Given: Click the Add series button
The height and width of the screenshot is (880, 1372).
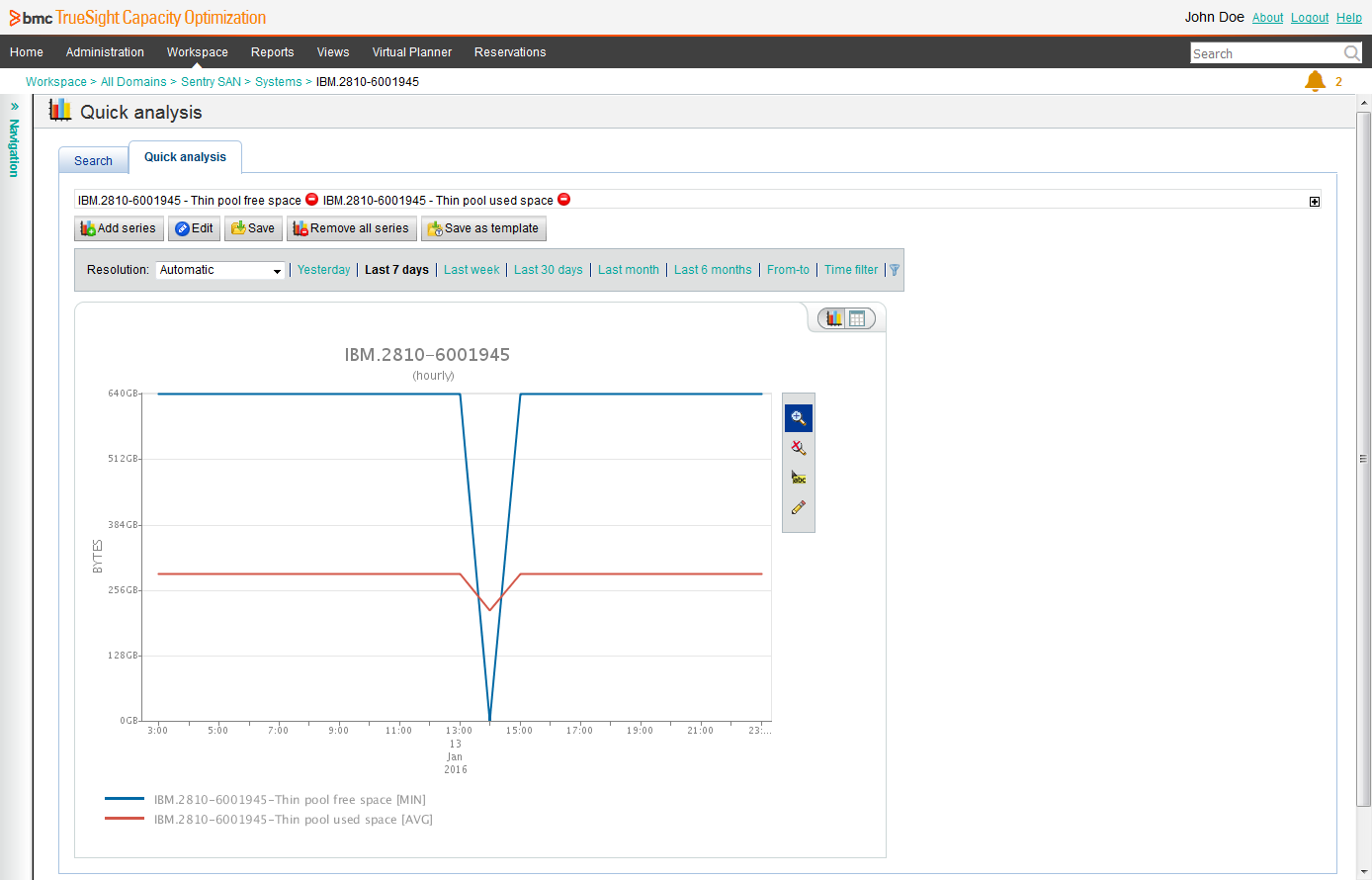Looking at the screenshot, I should (x=119, y=228).
